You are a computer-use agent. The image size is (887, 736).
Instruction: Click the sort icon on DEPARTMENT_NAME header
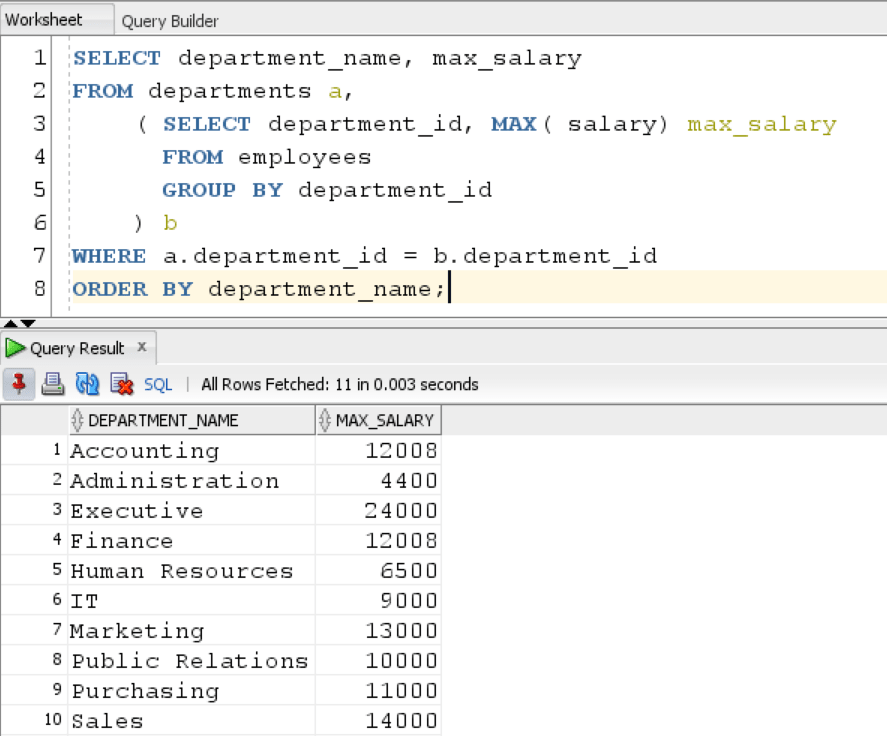(x=78, y=420)
